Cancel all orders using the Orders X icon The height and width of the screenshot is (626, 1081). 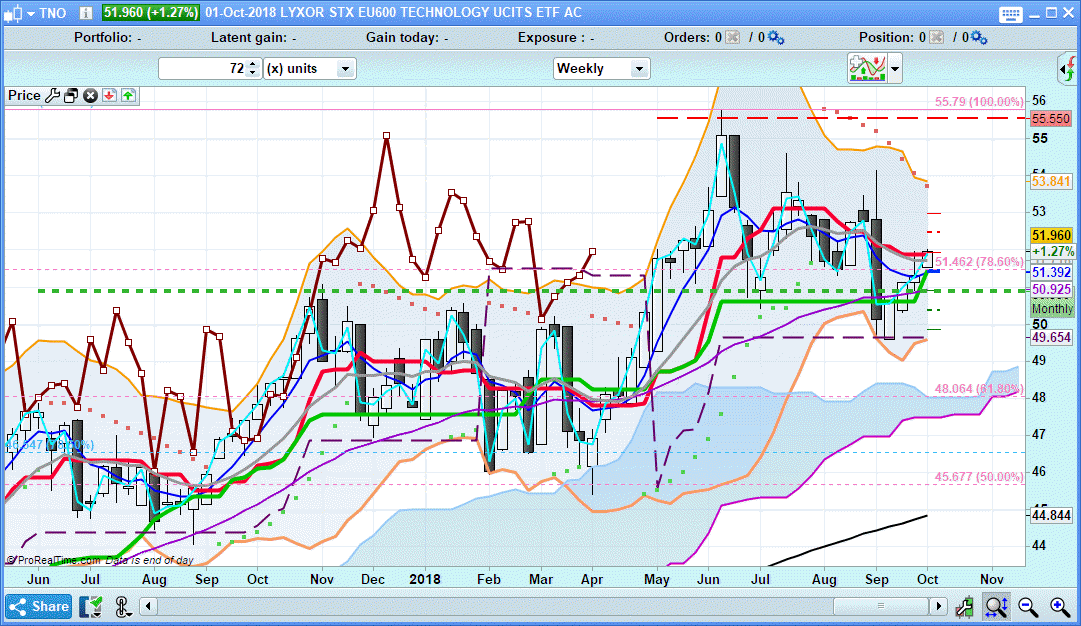[x=732, y=37]
